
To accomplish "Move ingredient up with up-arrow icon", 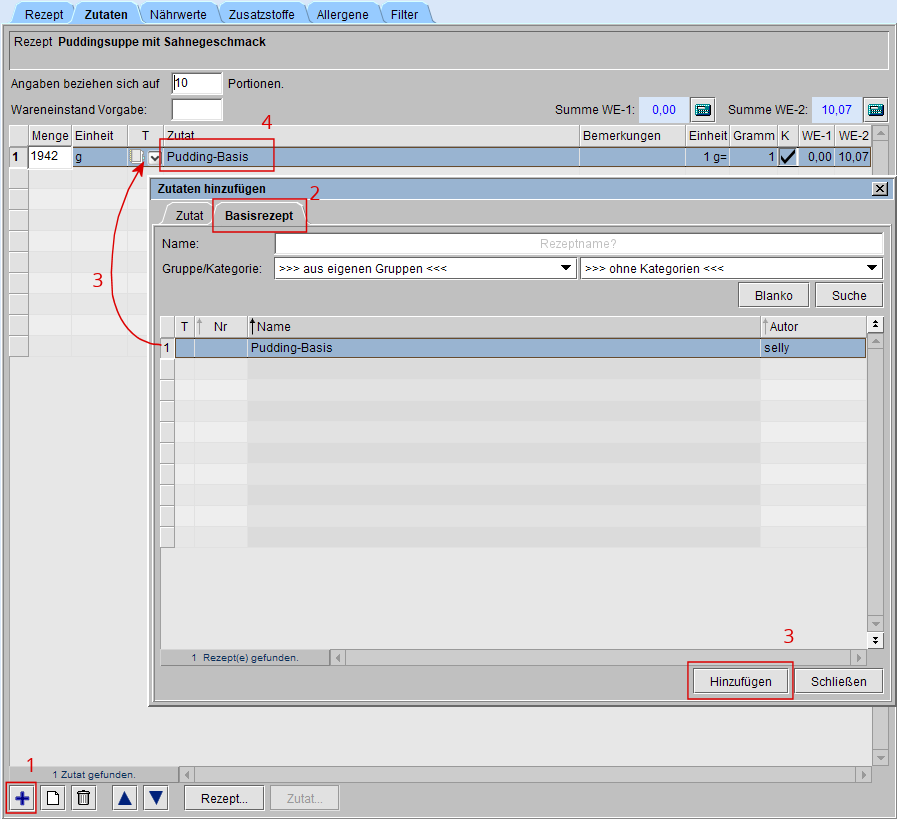I will point(124,797).
